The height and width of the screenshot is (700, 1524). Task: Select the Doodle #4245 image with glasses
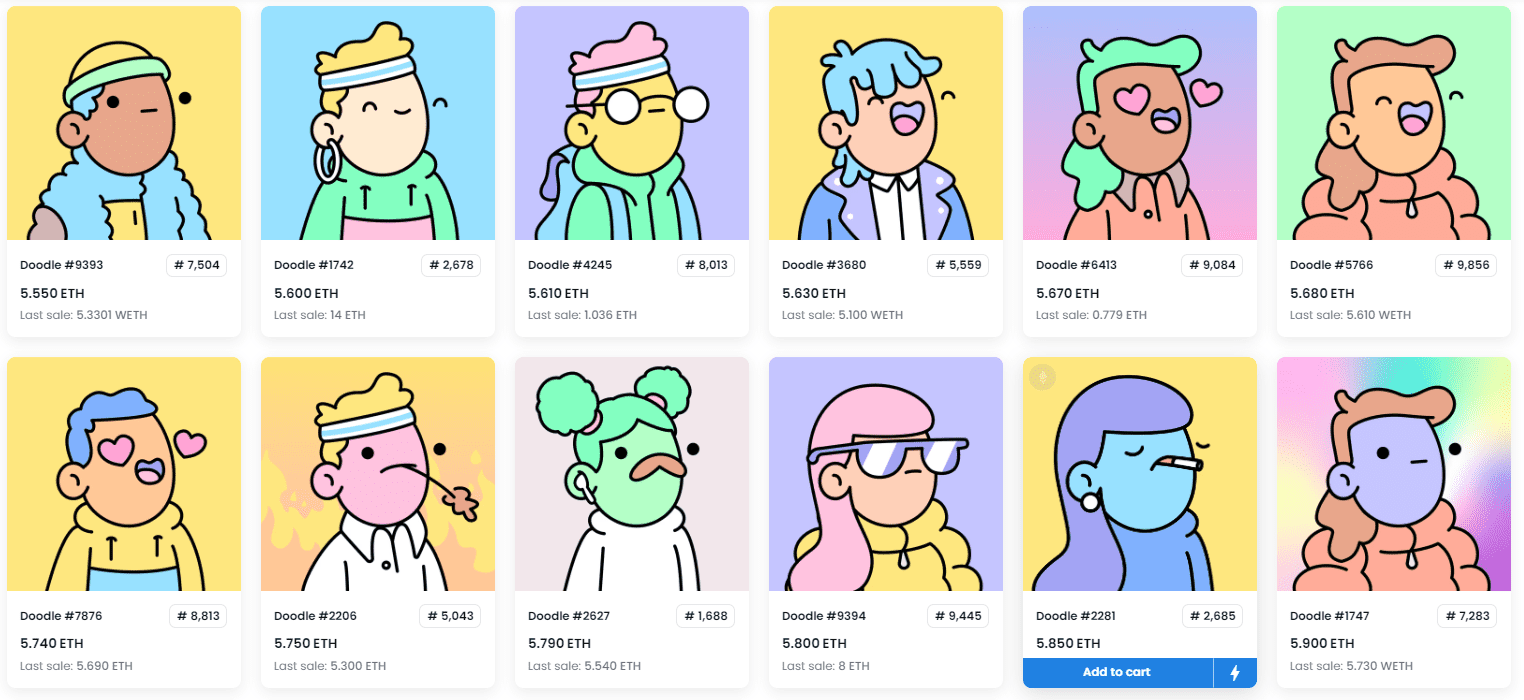click(632, 123)
